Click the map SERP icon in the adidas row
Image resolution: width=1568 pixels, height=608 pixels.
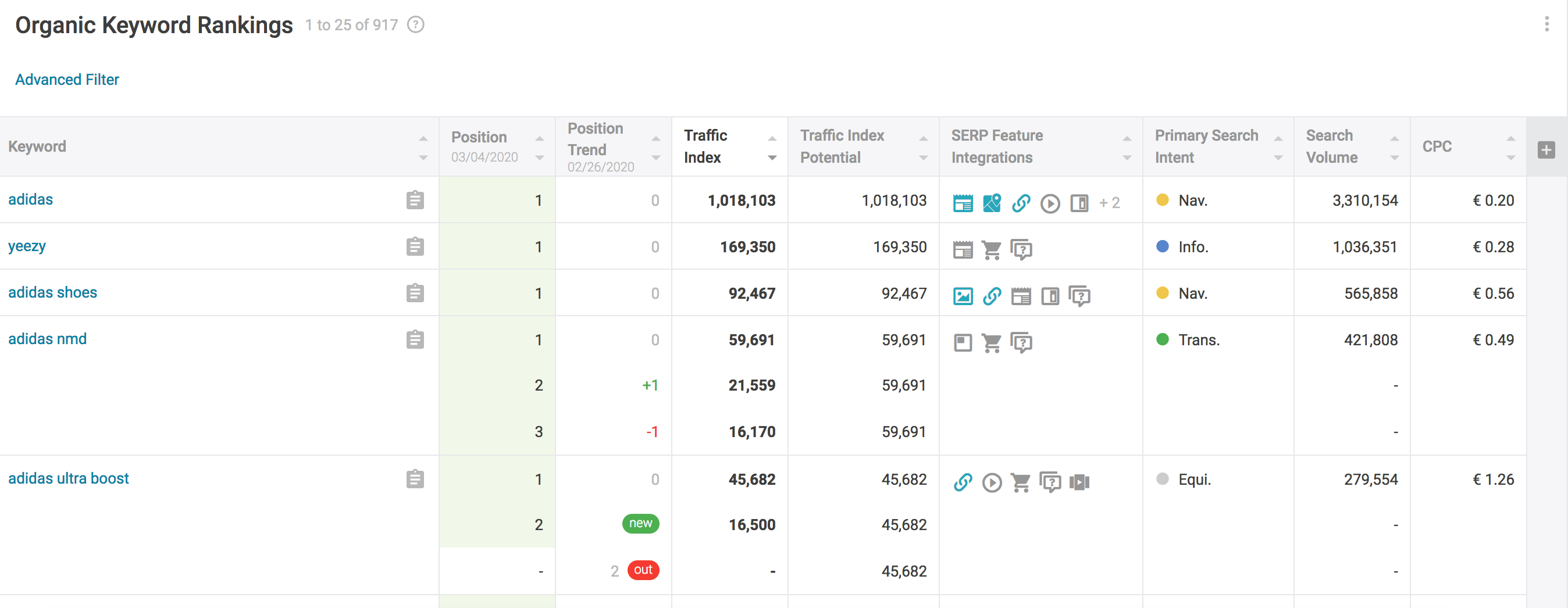[x=992, y=203]
